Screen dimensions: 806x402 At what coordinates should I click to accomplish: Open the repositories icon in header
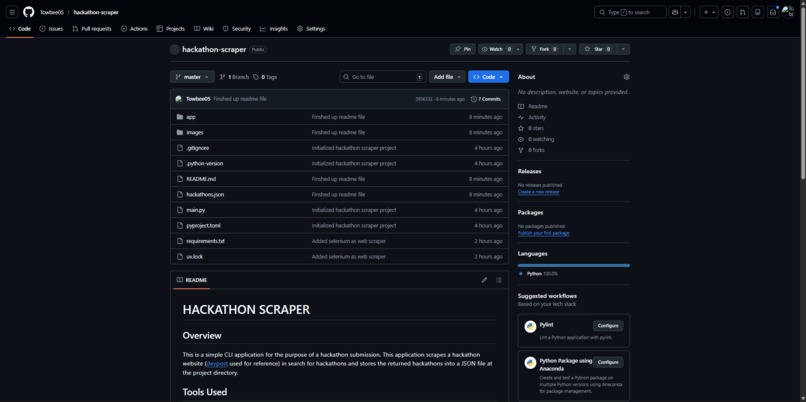pos(758,12)
